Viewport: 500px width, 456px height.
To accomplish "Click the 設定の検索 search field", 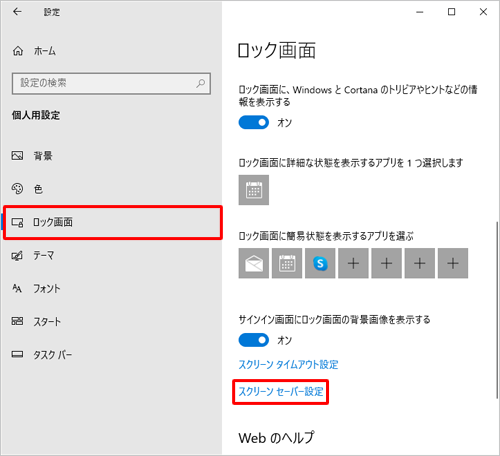I will pos(111,83).
